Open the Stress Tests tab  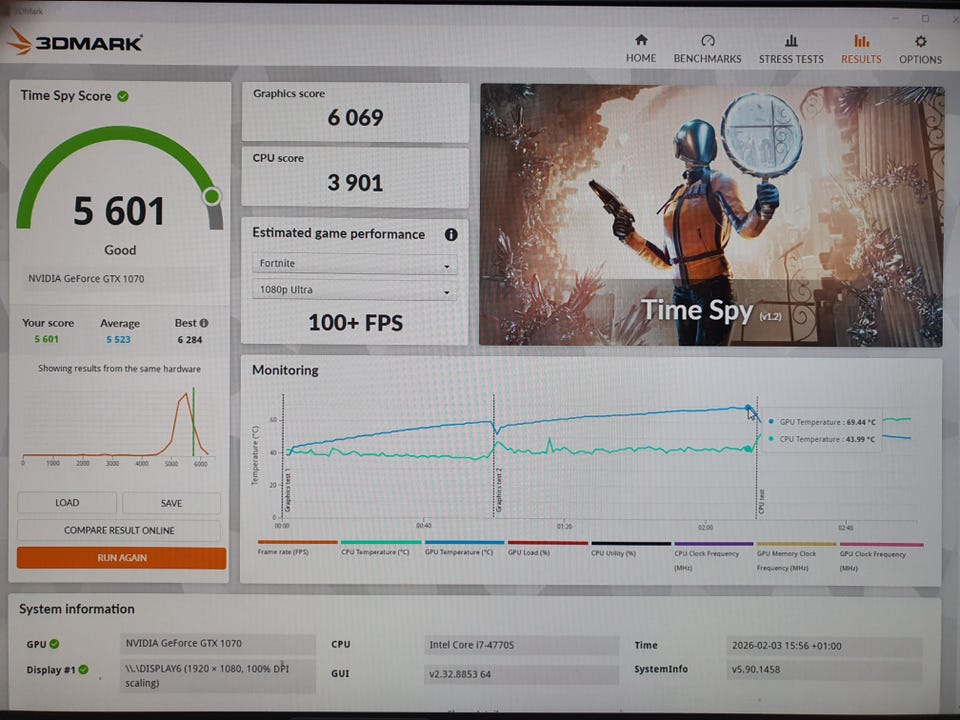click(x=791, y=49)
